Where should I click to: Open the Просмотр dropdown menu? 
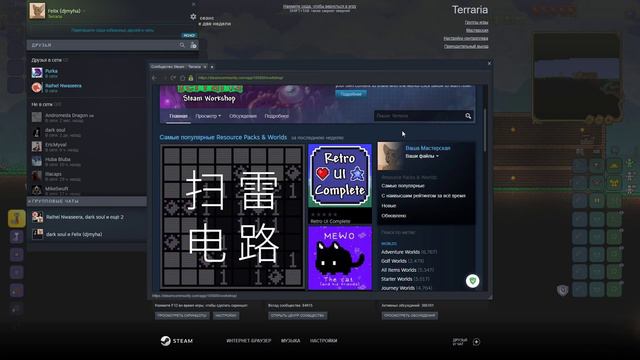click(208, 116)
